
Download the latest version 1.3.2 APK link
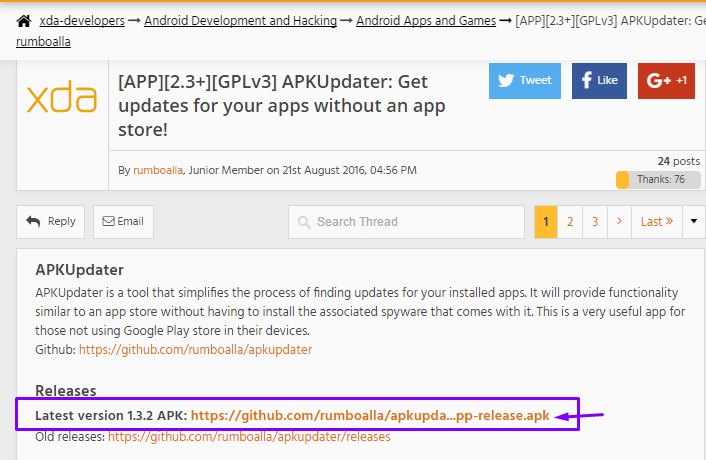coord(370,415)
